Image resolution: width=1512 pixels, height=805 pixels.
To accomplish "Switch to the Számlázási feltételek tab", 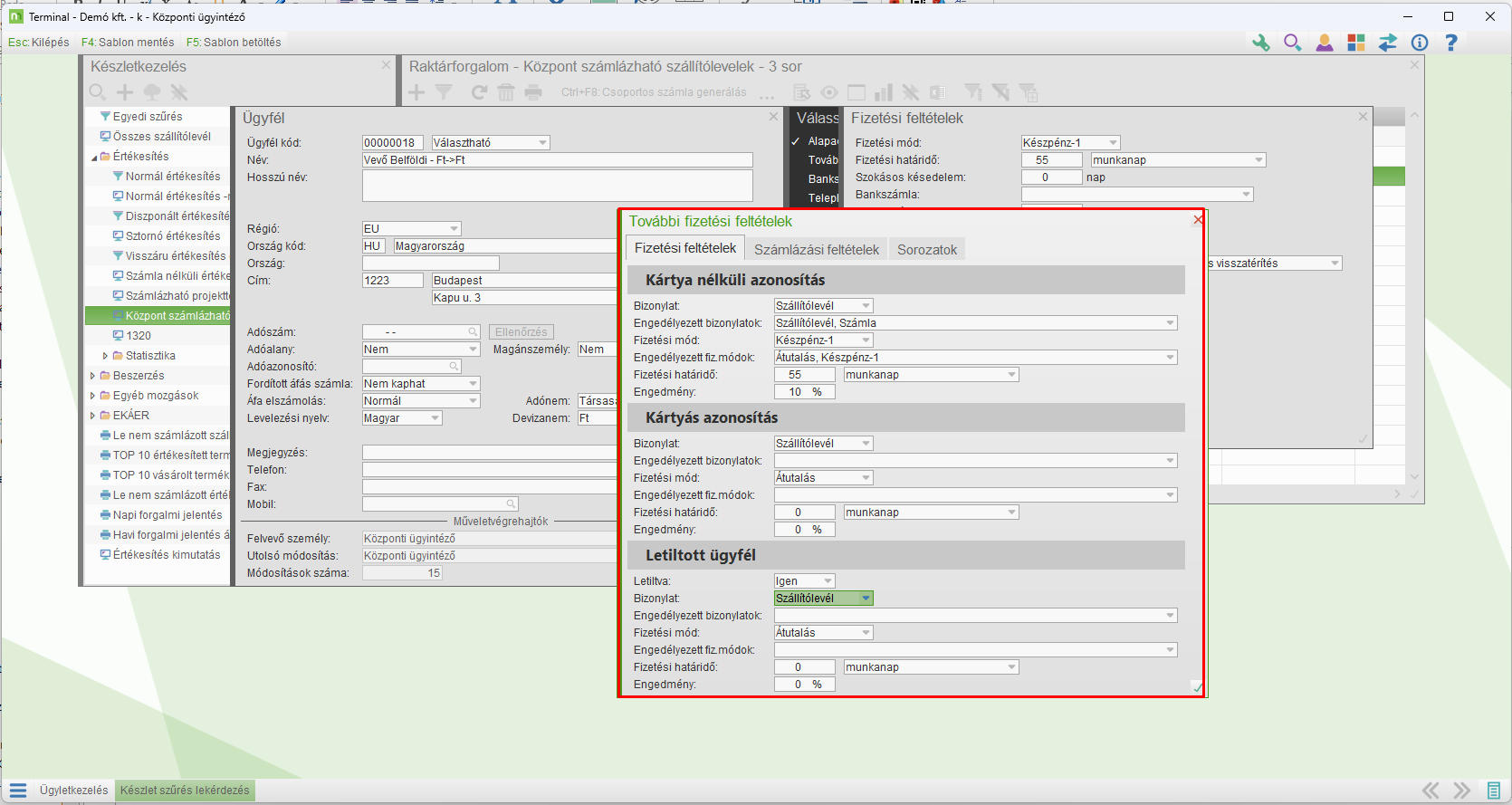I will click(816, 250).
